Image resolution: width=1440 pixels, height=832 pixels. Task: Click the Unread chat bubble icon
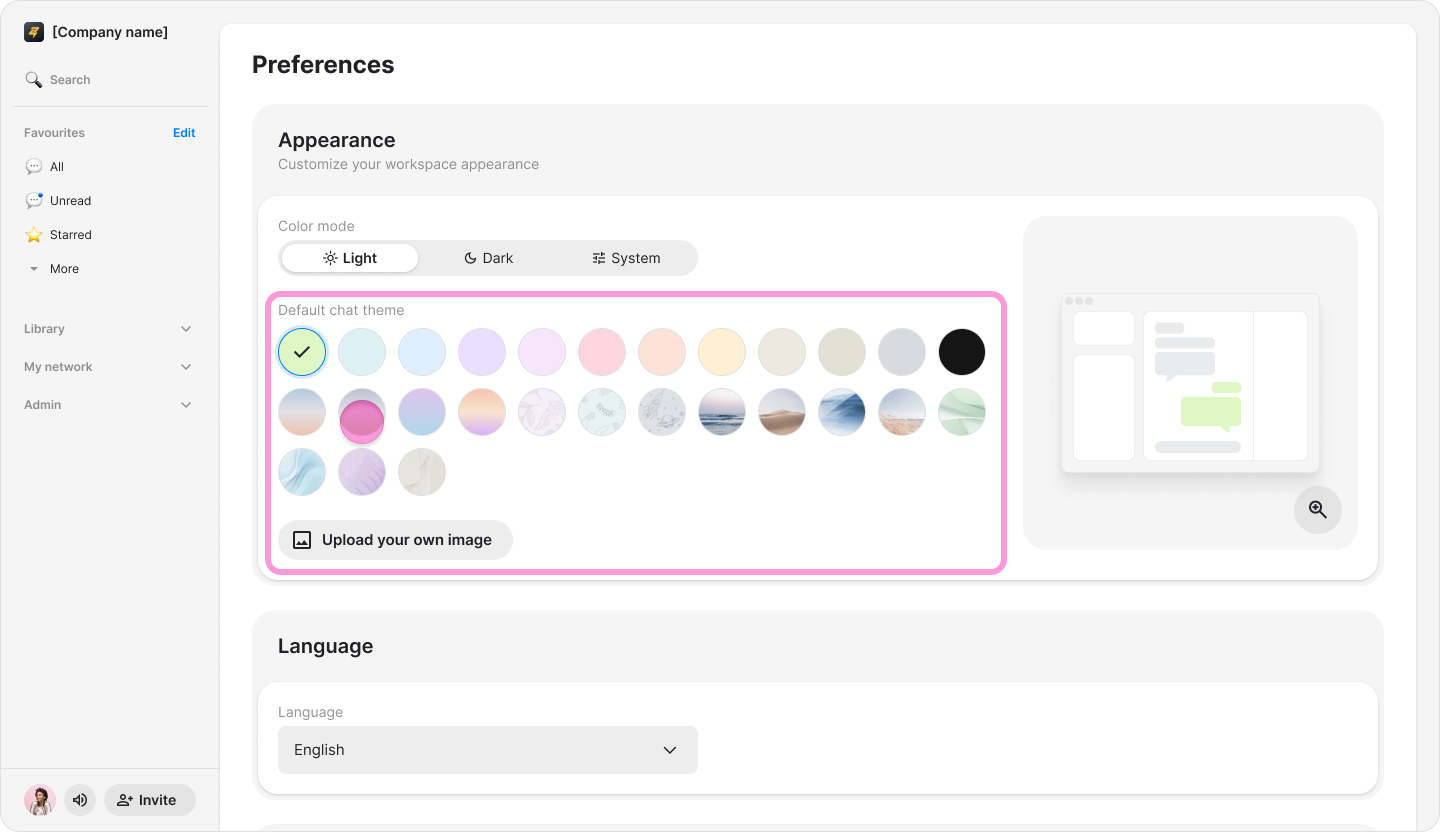pos(34,201)
